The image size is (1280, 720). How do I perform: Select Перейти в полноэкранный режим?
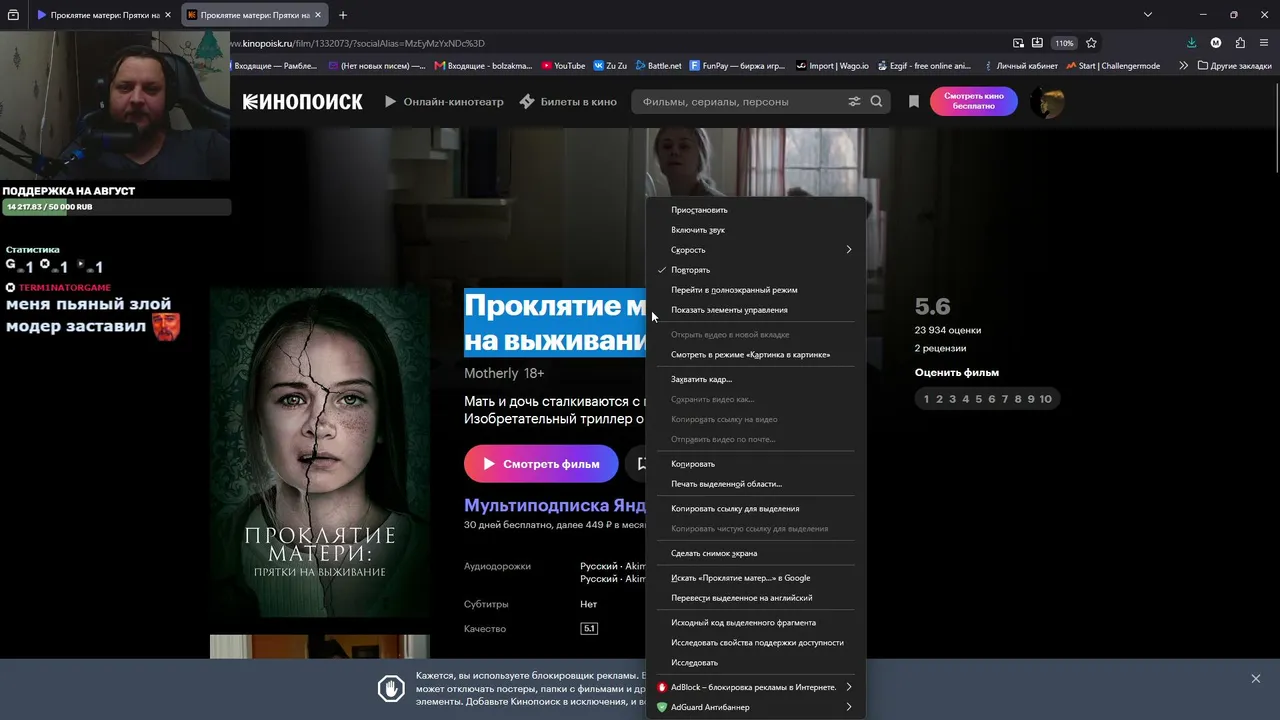[x=755, y=290]
